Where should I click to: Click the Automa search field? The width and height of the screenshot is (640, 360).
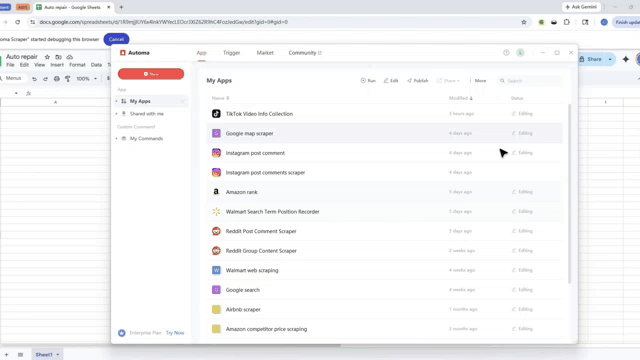(x=529, y=81)
